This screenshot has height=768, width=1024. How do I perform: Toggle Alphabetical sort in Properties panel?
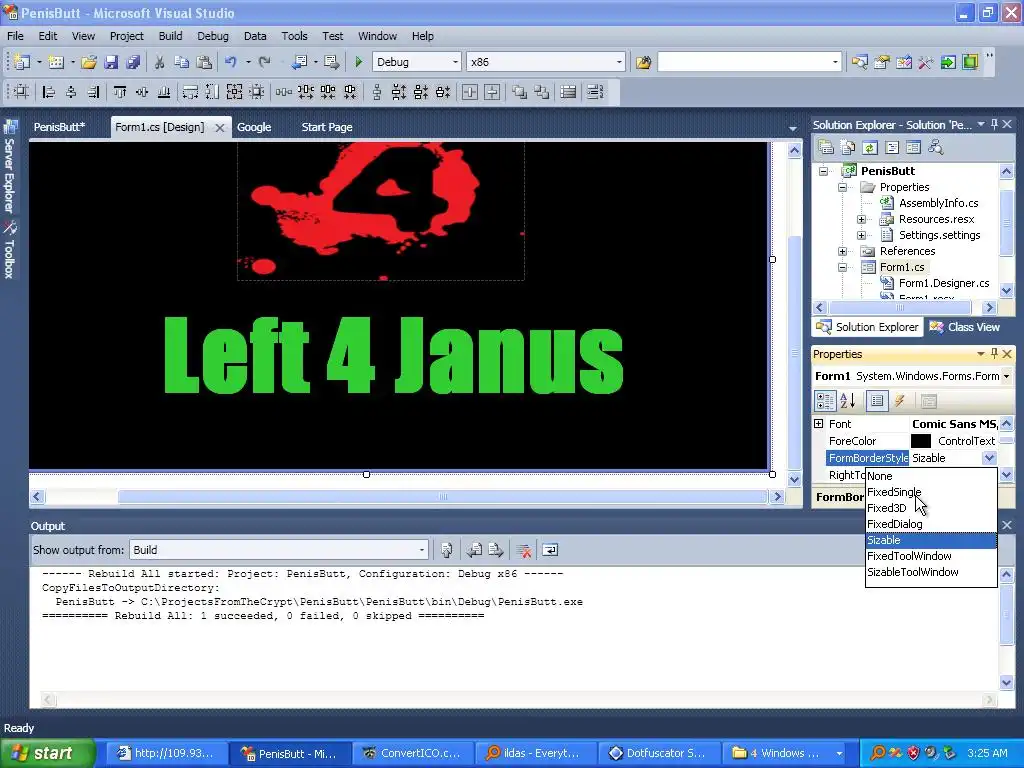(848, 401)
